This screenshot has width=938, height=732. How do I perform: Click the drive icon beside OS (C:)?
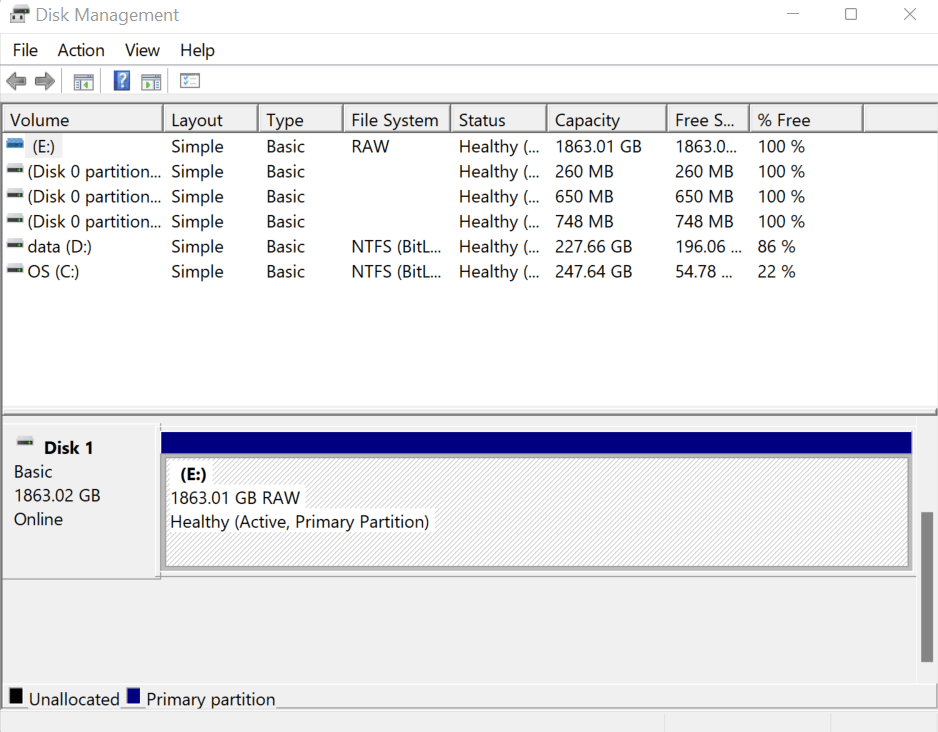15,270
